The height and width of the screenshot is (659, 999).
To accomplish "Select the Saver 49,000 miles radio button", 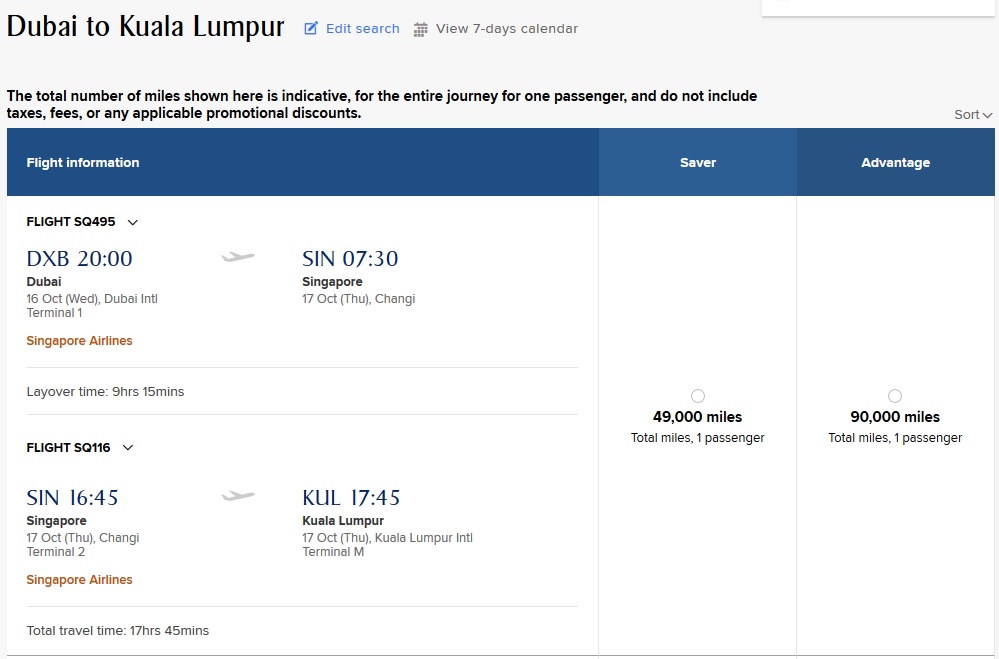I will (697, 396).
